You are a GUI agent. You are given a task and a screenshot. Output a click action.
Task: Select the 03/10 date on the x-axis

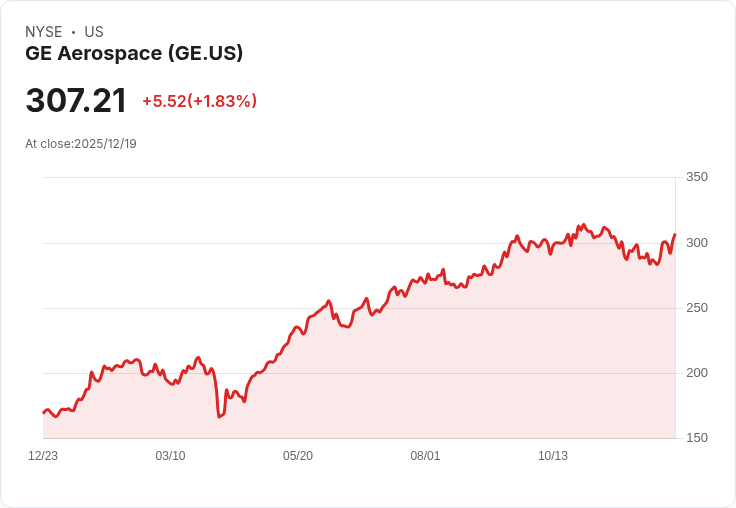tap(170, 456)
